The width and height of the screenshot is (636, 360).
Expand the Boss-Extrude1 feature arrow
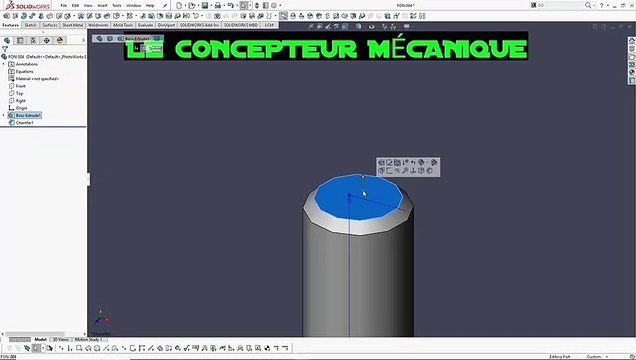(x=4, y=116)
